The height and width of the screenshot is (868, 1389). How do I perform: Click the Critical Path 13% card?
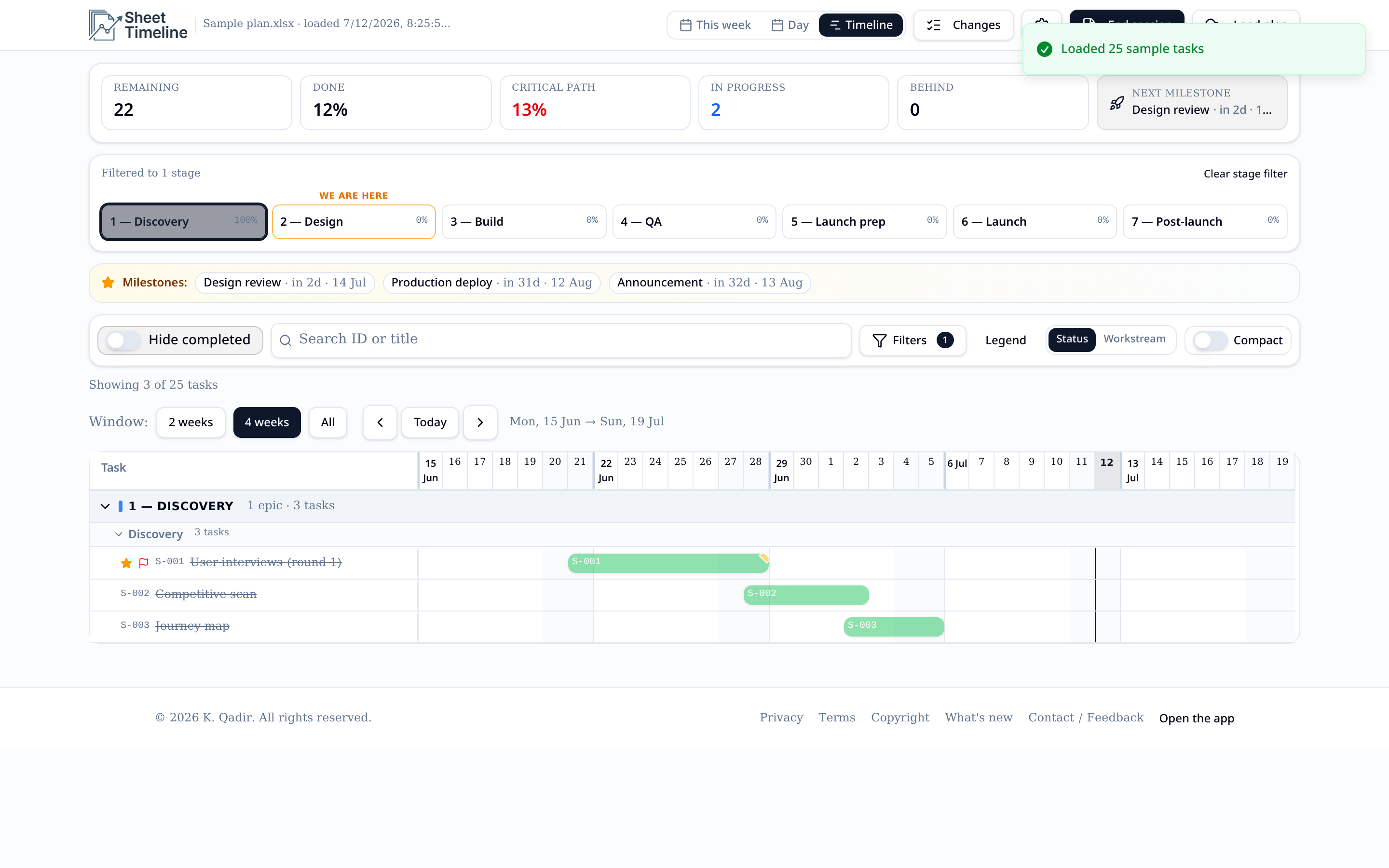pos(595,103)
